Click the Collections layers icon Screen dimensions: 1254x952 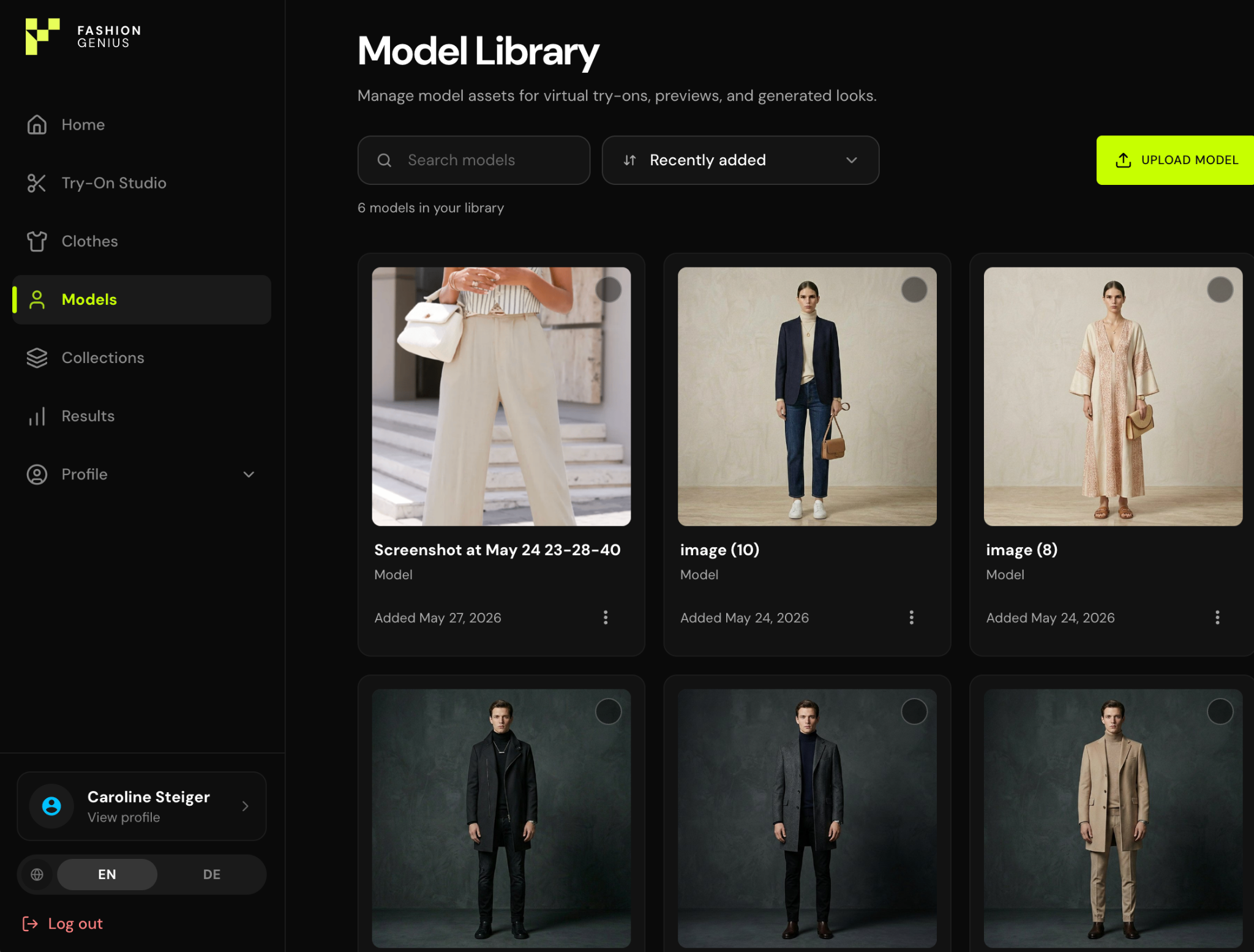[x=37, y=358]
